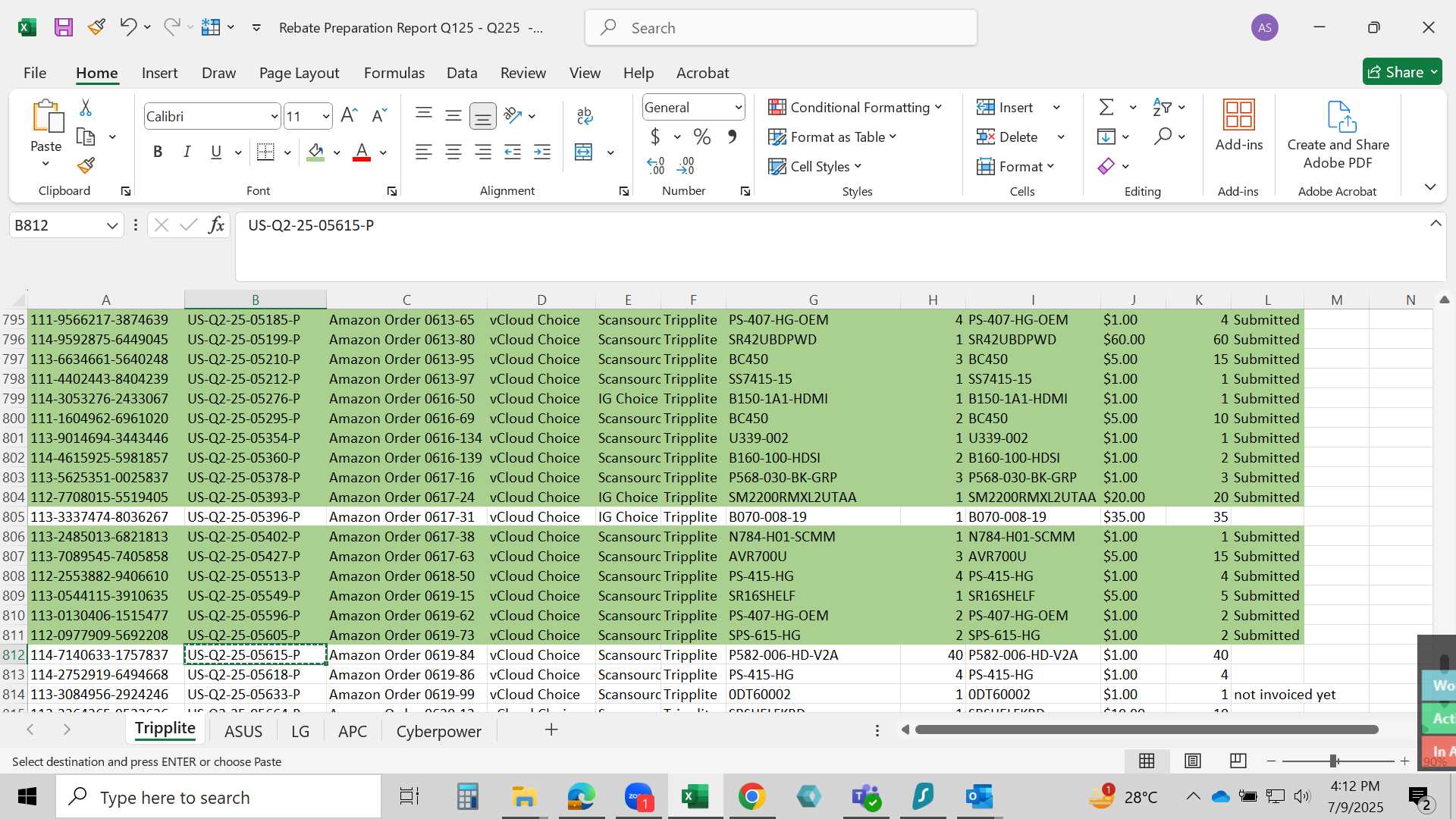Toggle Align Right alignment
The image size is (1456, 819).
coord(483,152)
